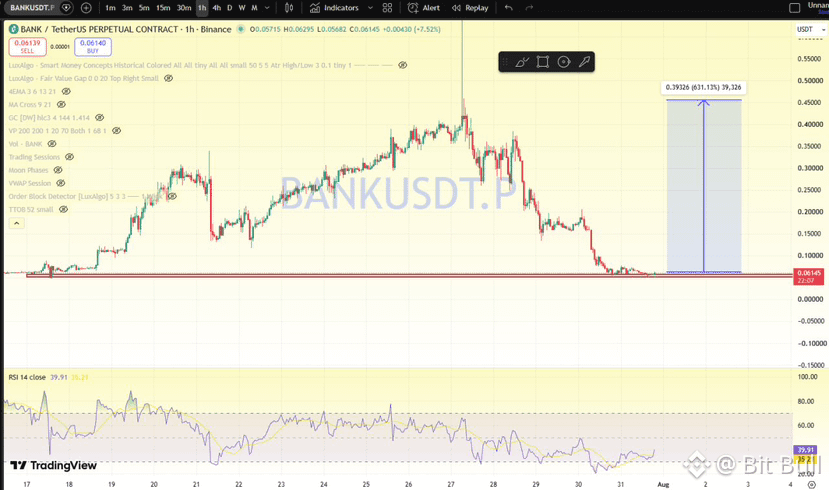Click the Aug label on time axis

pyautogui.click(x=663, y=484)
